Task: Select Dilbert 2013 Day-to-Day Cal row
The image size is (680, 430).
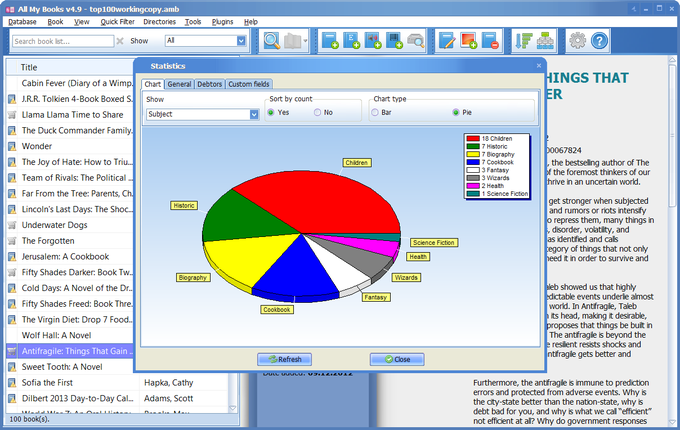Action: tap(117, 398)
